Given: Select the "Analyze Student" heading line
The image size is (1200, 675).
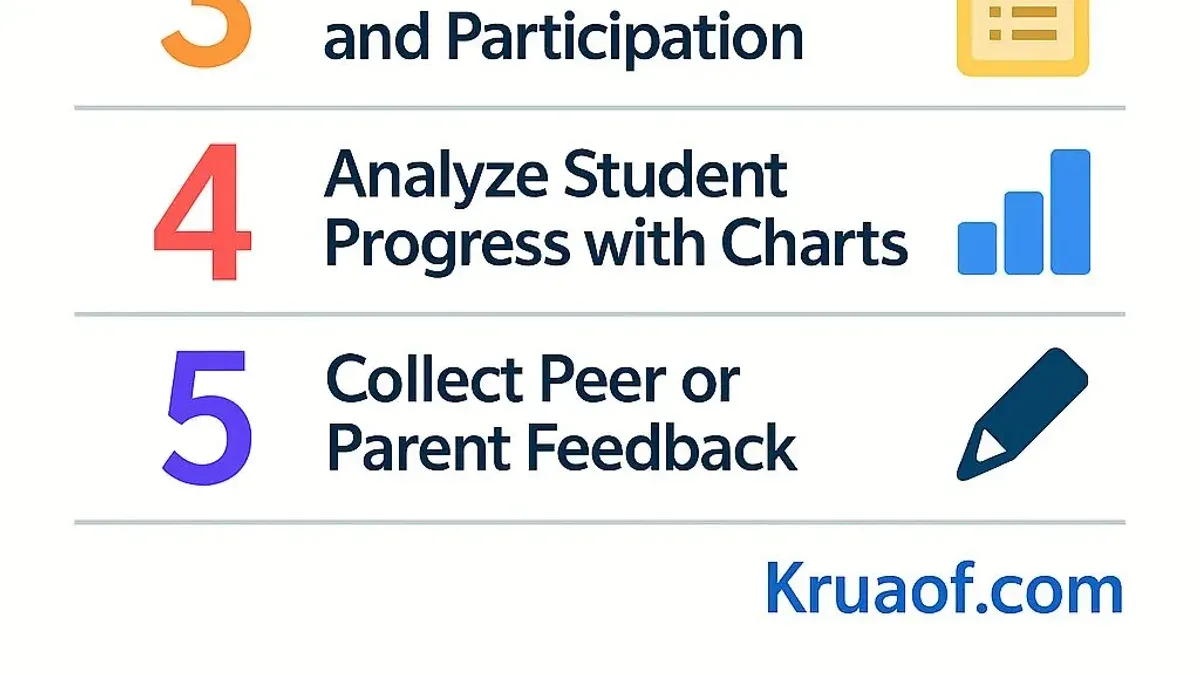Looking at the screenshot, I should click(x=556, y=174).
